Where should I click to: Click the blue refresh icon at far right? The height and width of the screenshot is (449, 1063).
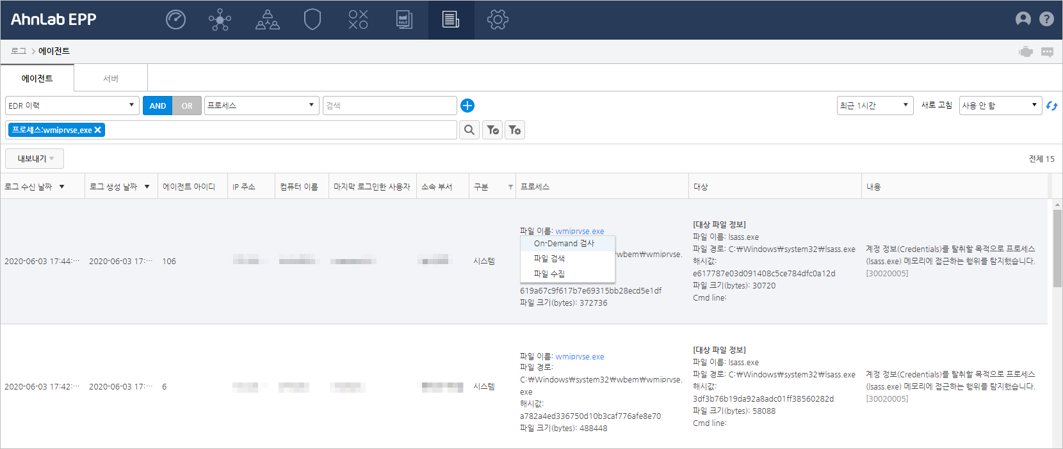[1051, 106]
